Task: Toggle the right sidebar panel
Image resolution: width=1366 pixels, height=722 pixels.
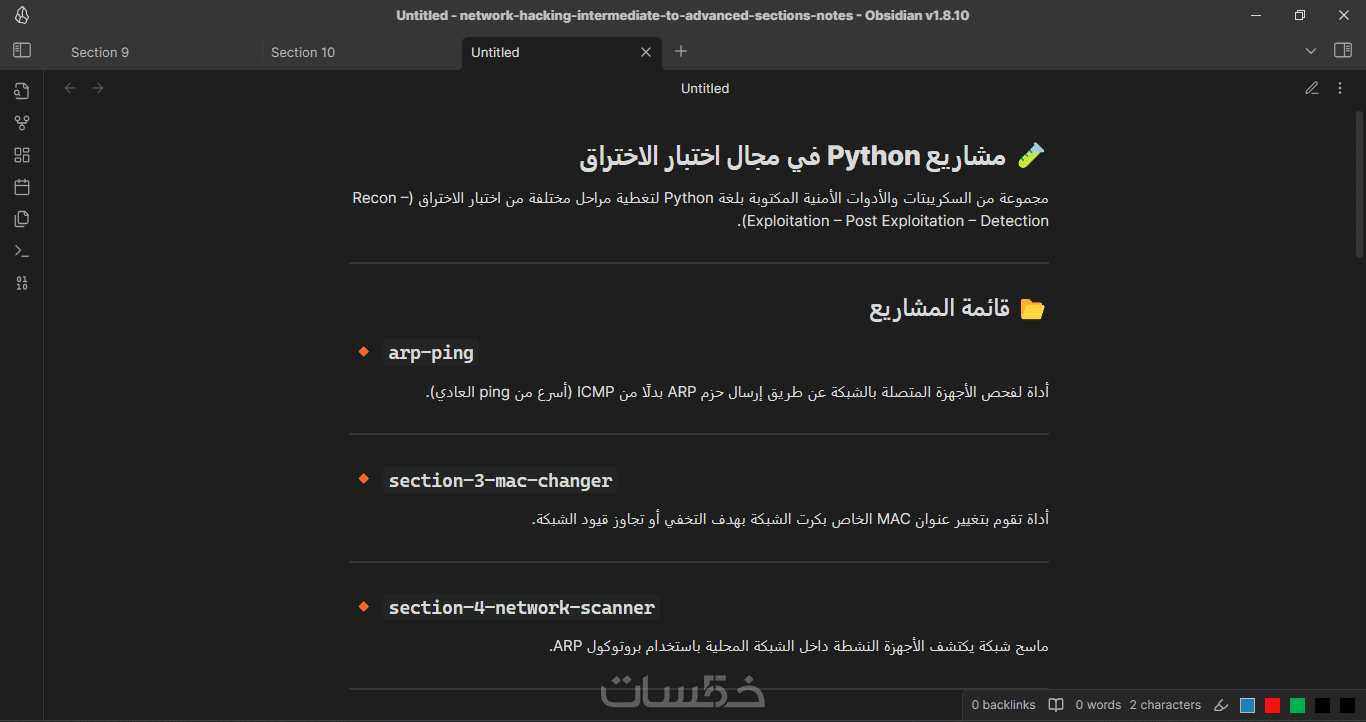Action: (x=1343, y=51)
